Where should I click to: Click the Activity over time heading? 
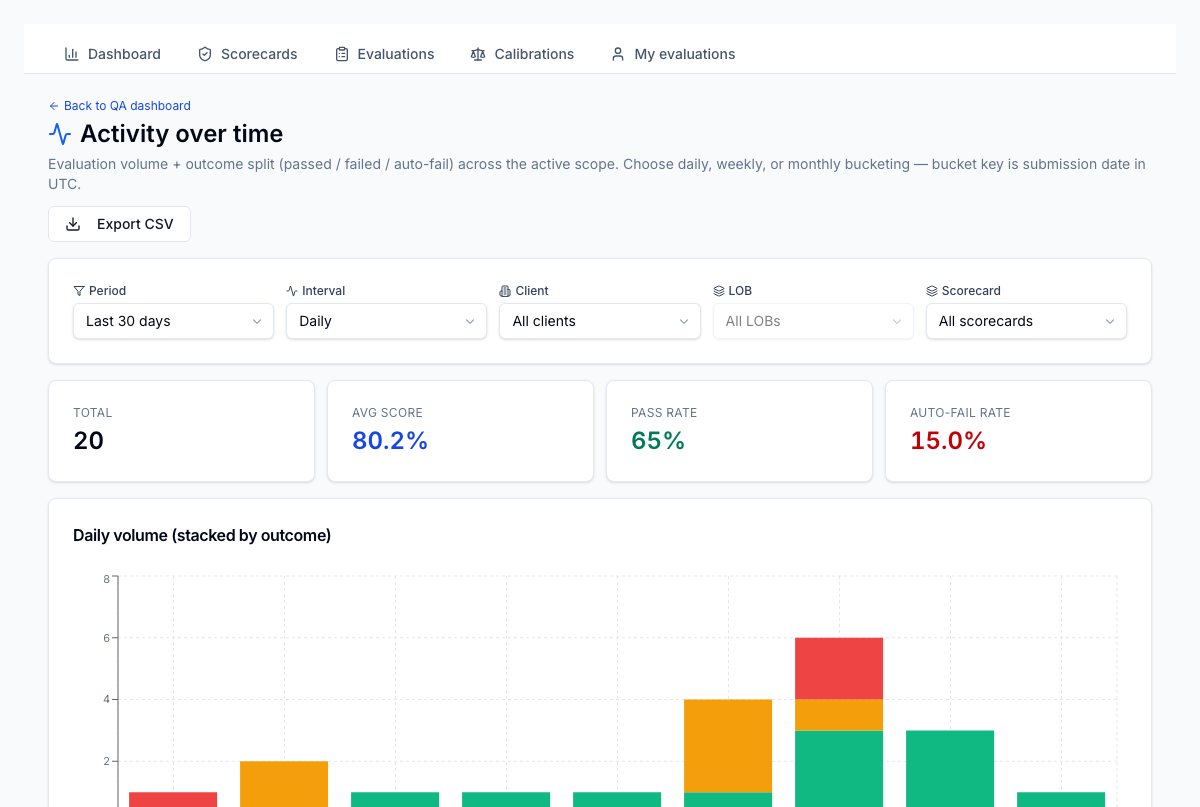click(x=181, y=134)
